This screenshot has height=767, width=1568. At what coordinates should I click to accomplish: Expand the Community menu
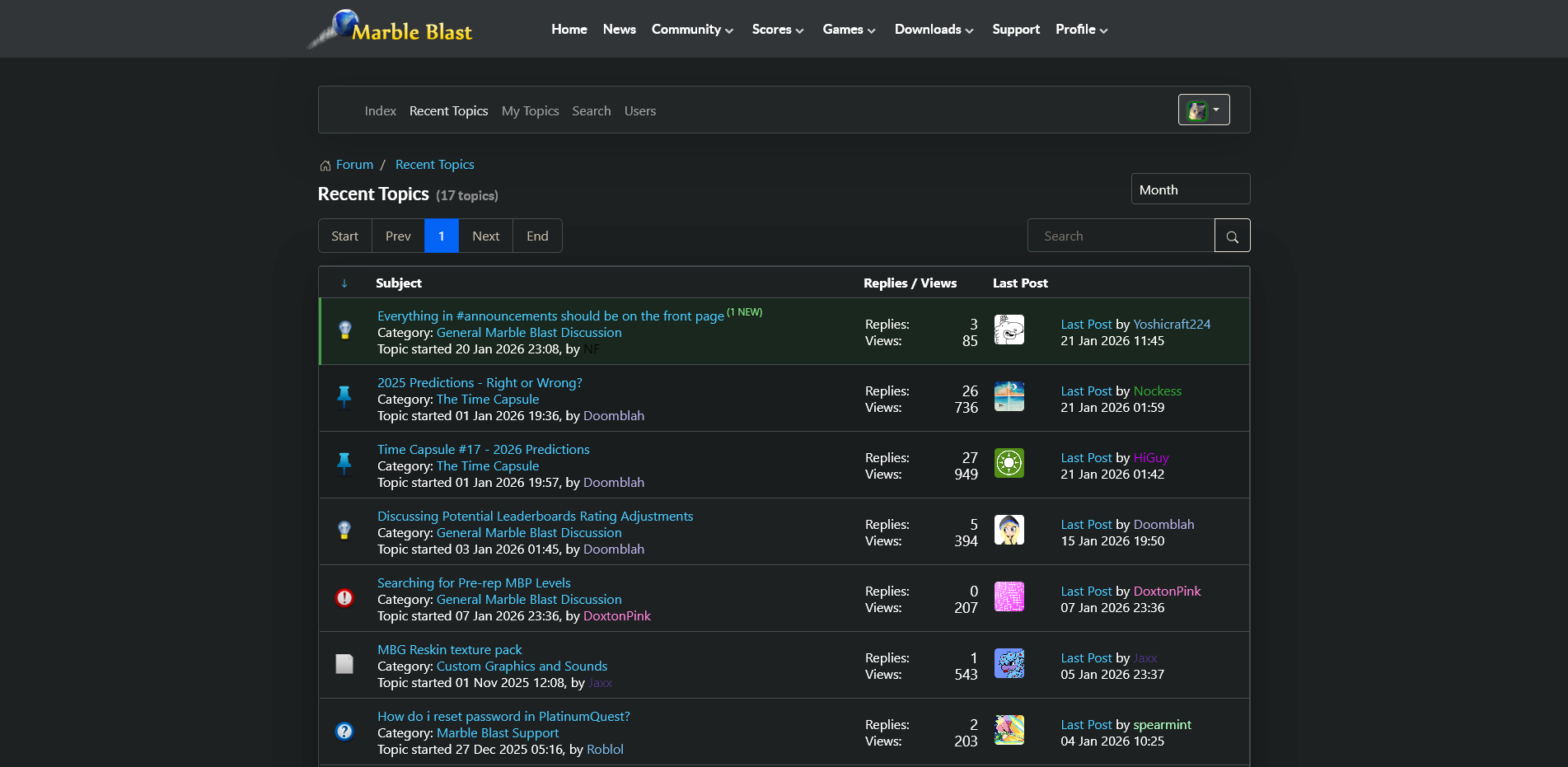click(x=691, y=30)
